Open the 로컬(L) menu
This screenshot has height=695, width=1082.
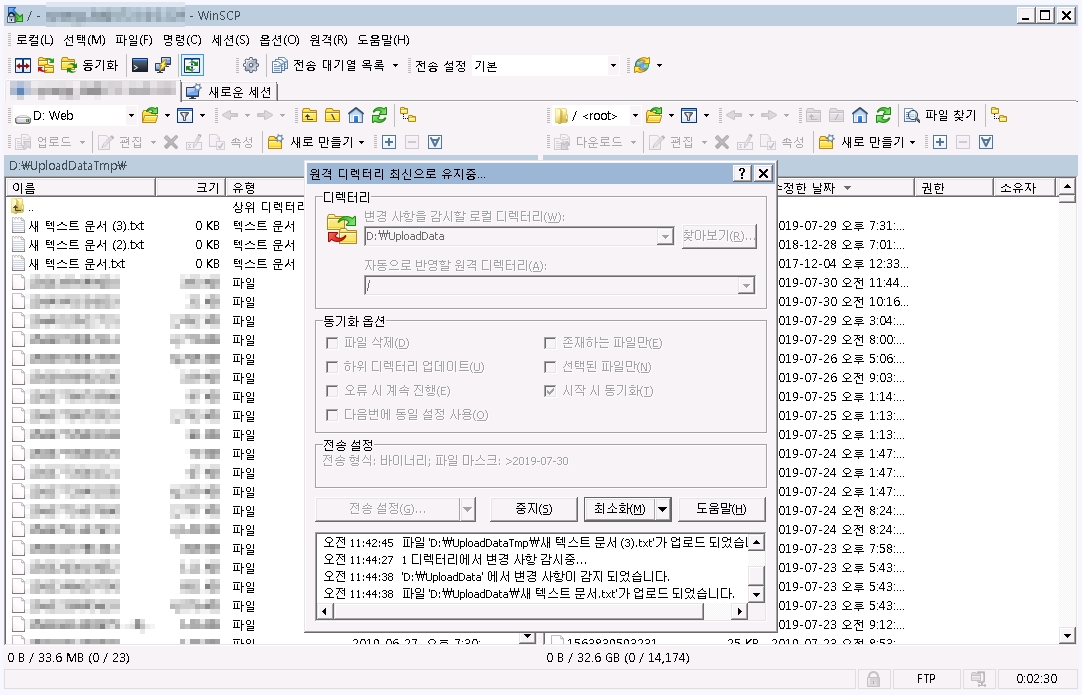click(35, 40)
